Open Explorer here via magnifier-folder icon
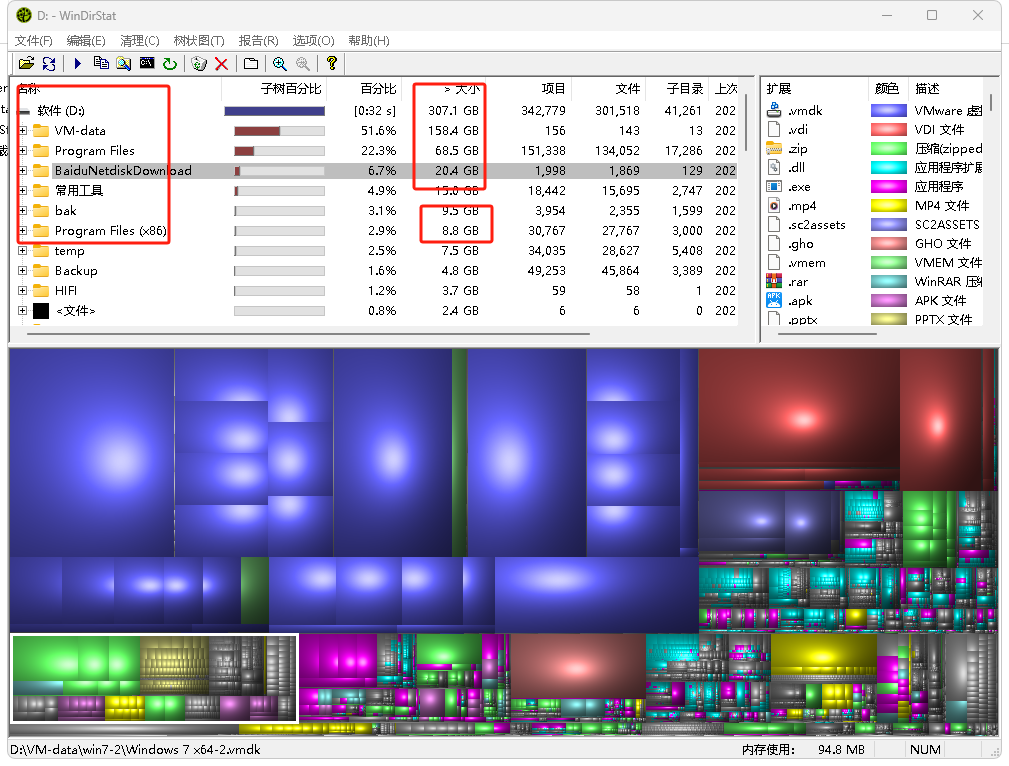 [x=124, y=63]
